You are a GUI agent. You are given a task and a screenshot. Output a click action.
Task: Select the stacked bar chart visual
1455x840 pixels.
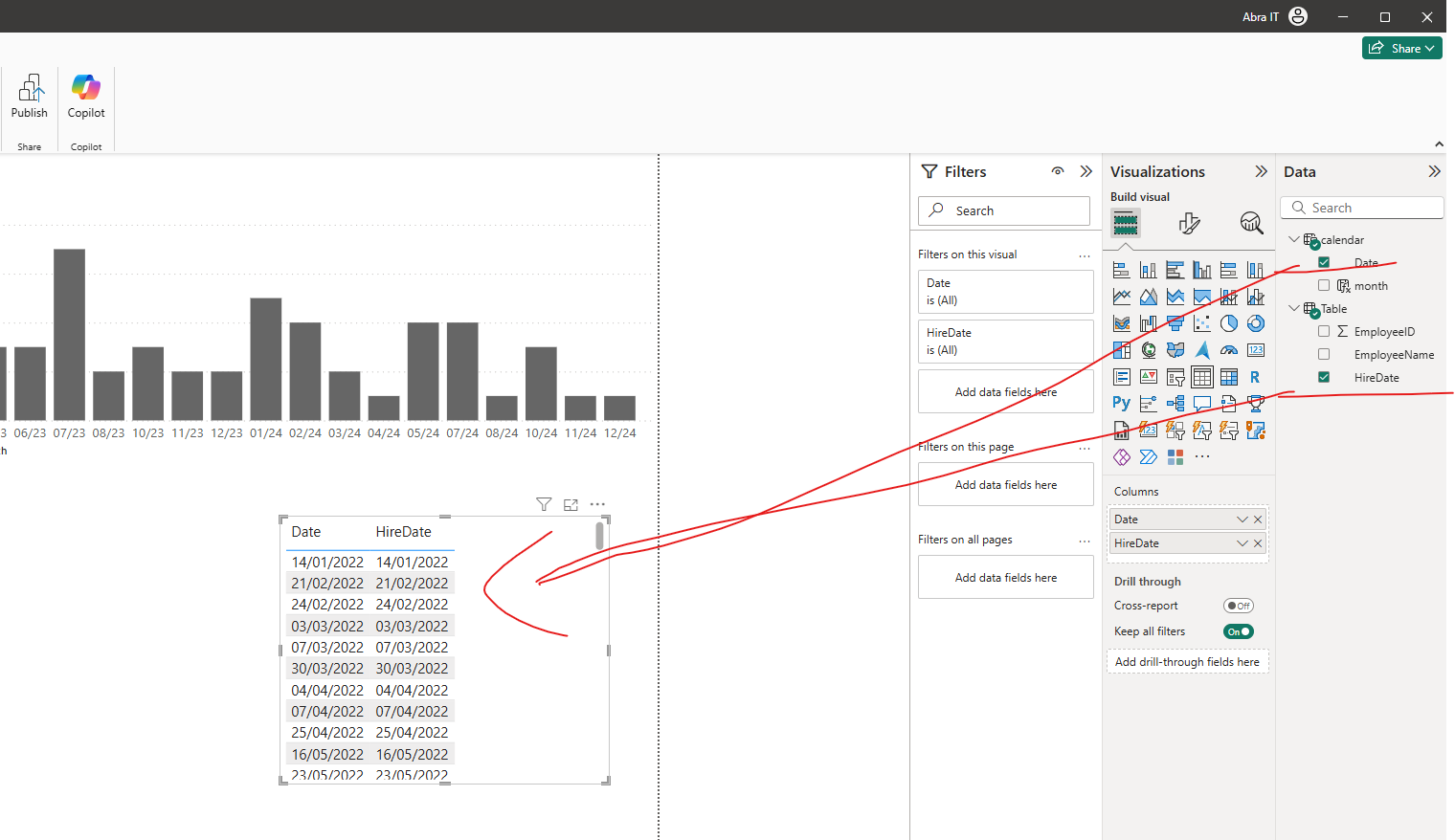[1122, 270]
